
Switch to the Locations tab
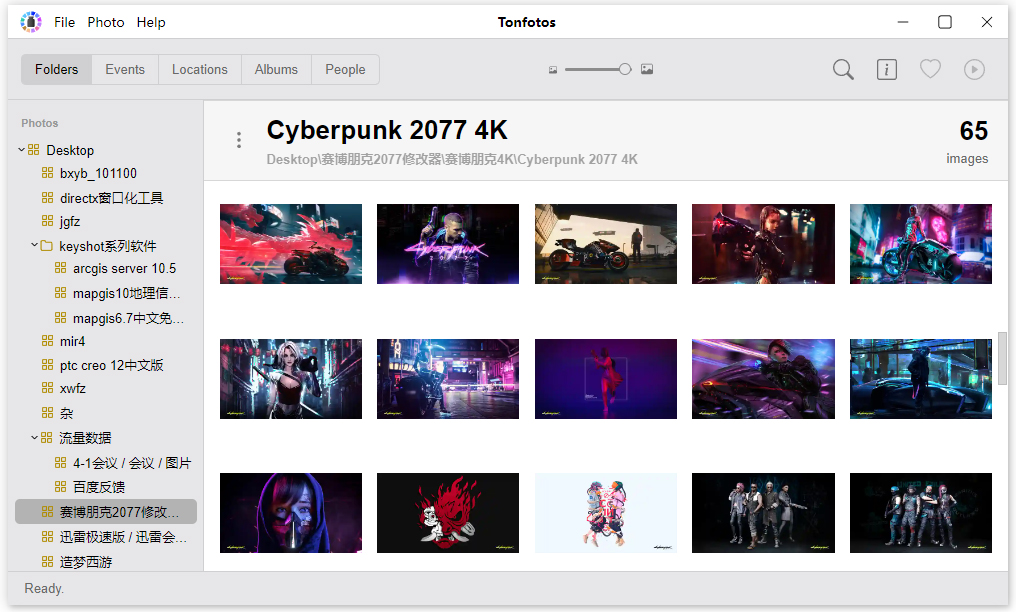[x=200, y=69]
